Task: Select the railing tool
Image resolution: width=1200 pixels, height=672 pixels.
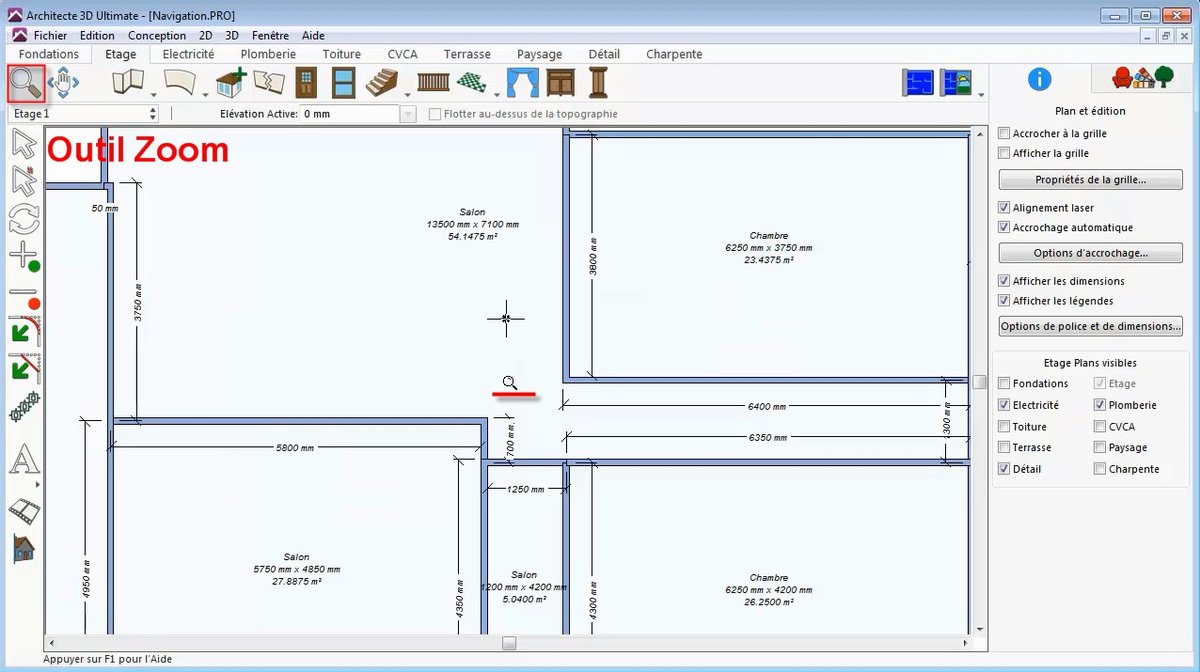Action: point(433,82)
